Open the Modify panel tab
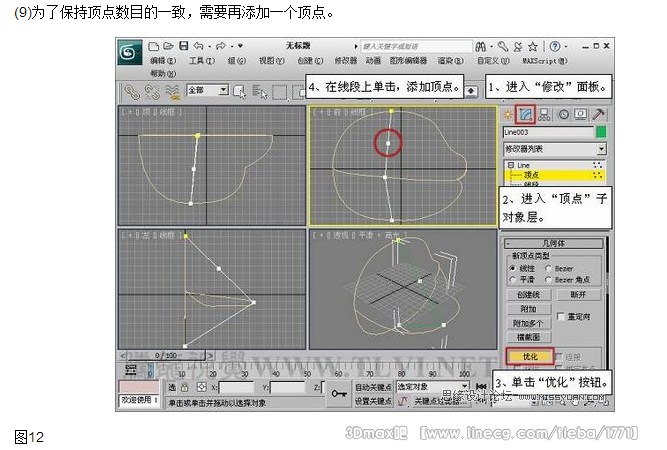Image resolution: width=667 pixels, height=450 pixels. (x=526, y=114)
